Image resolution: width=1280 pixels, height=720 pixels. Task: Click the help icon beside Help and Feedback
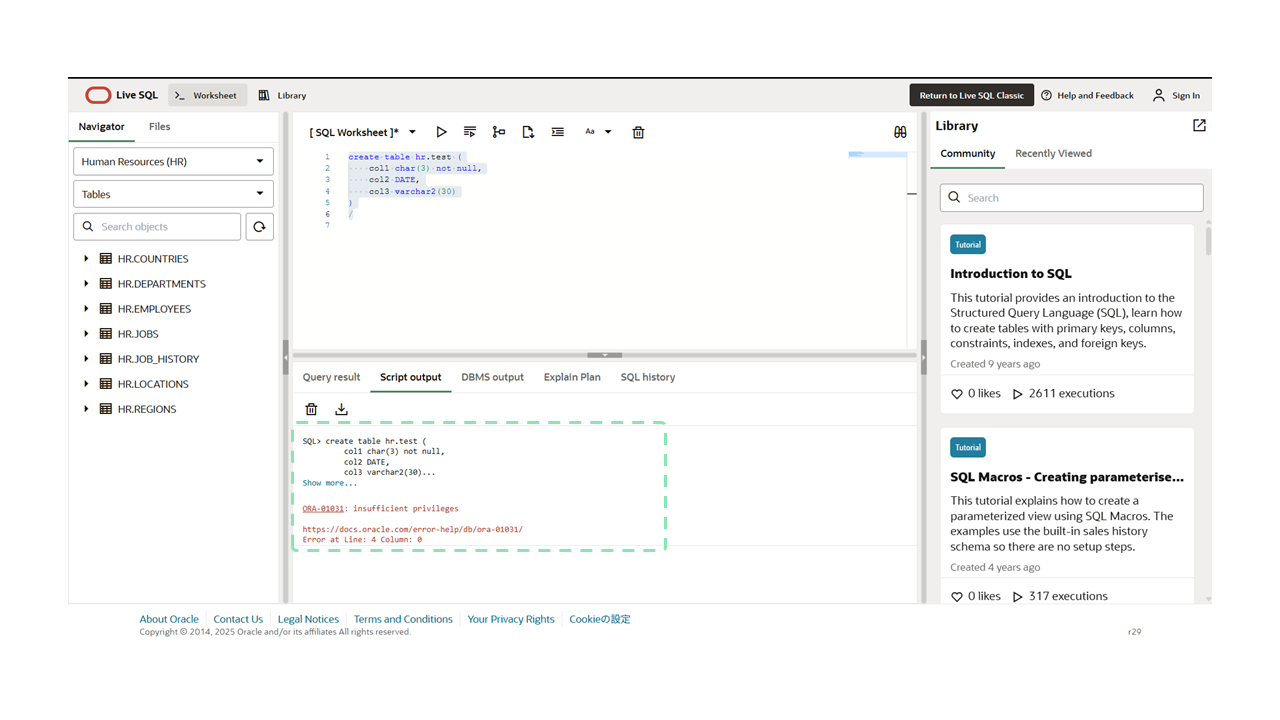[1046, 95]
